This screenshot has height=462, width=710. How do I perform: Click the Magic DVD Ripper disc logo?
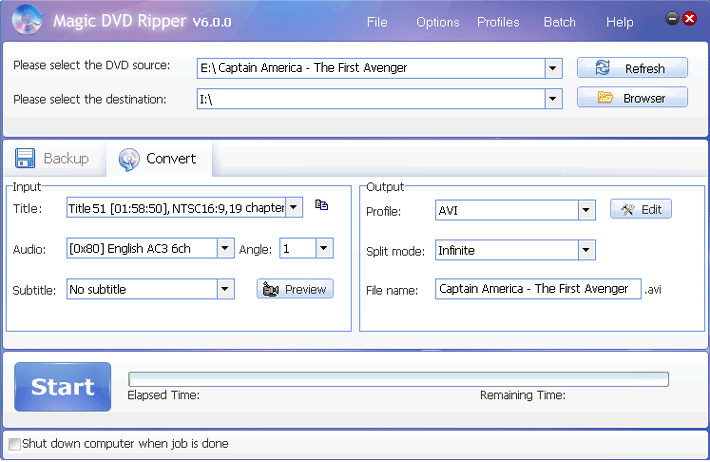[x=27, y=19]
